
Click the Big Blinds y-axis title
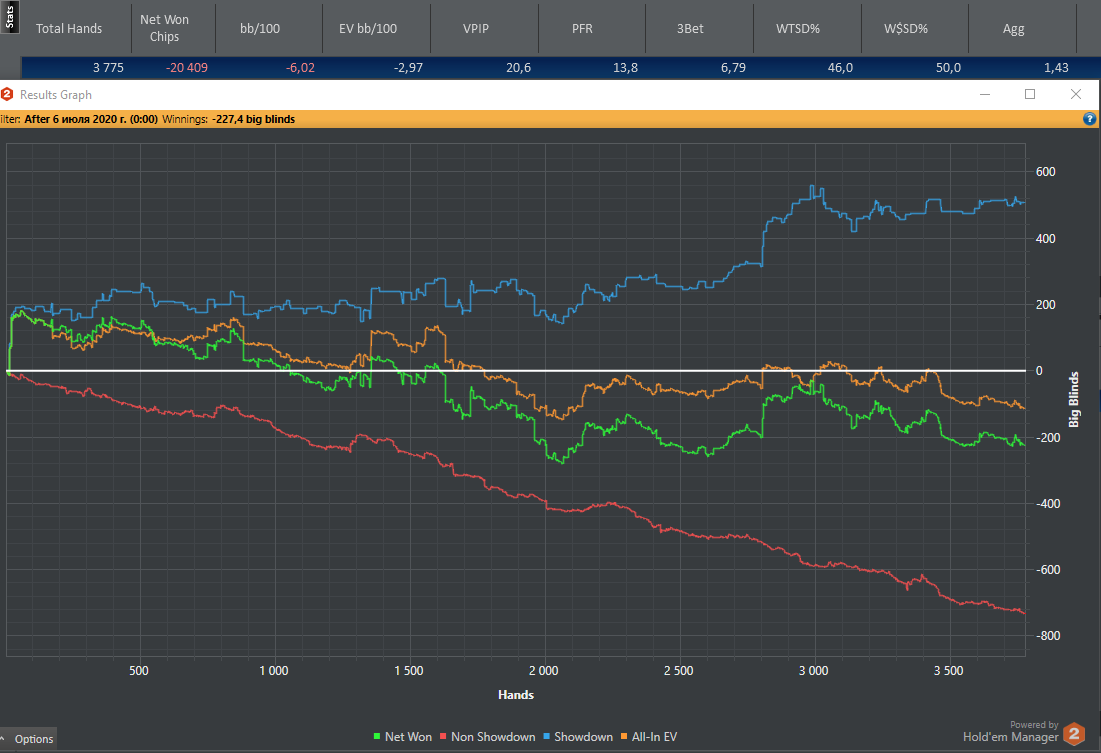tap(1074, 400)
